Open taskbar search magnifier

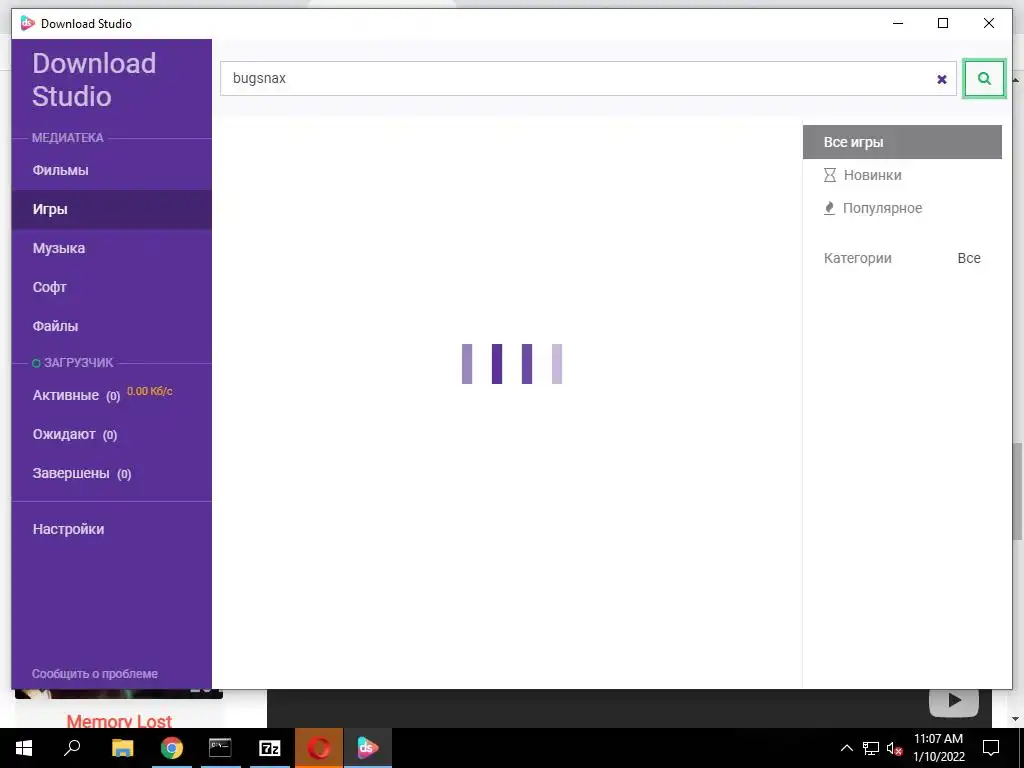pyautogui.click(x=72, y=748)
